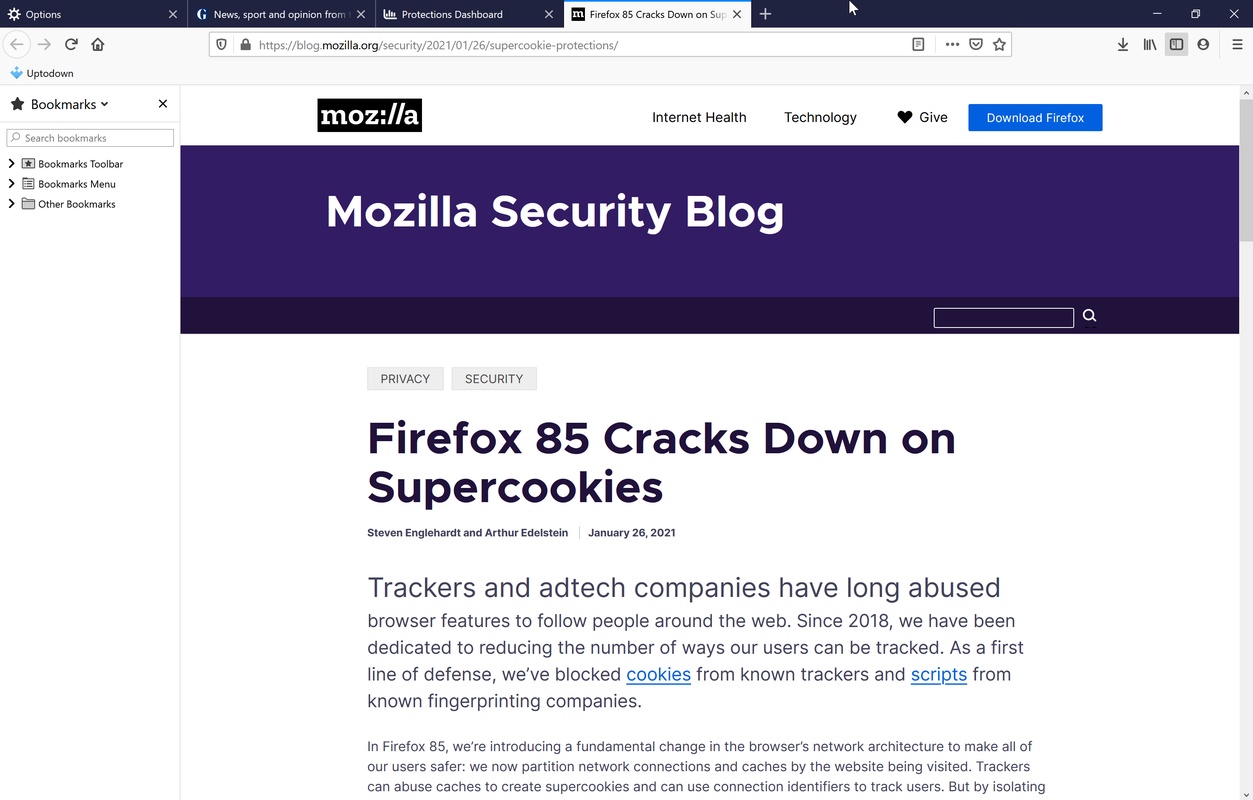Image resolution: width=1253 pixels, height=800 pixels.
Task: Click the Download Firefox button
Action: (x=1035, y=118)
